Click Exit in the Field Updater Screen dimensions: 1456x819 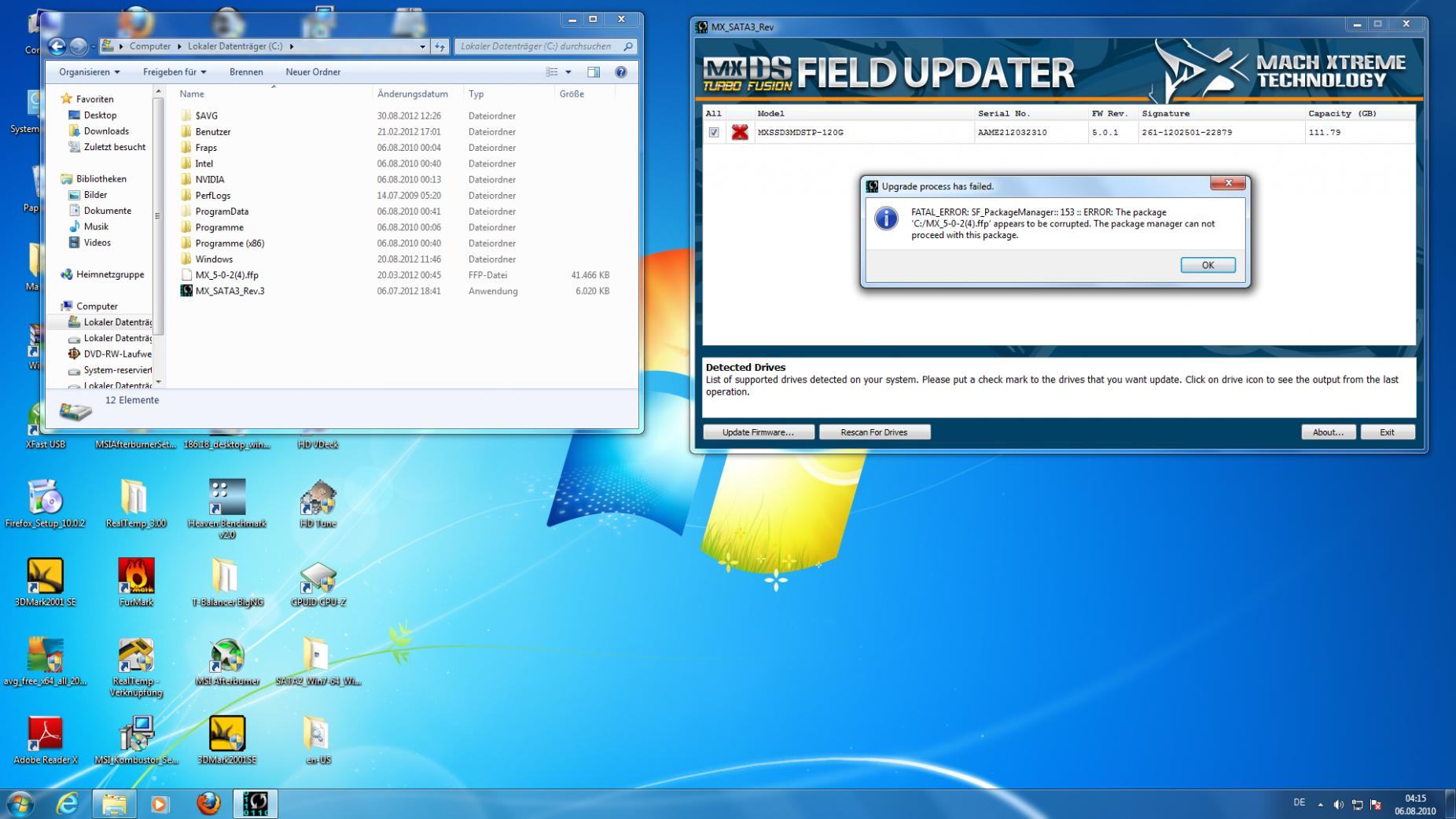(1387, 432)
